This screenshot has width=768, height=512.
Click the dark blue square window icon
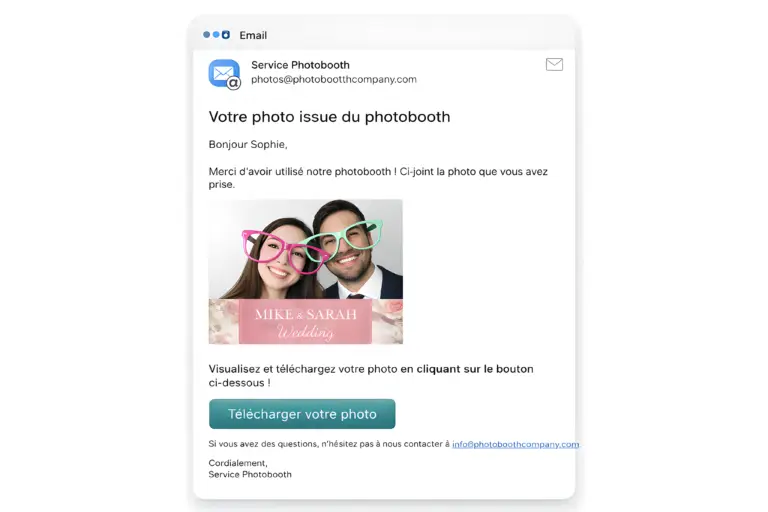tap(226, 35)
